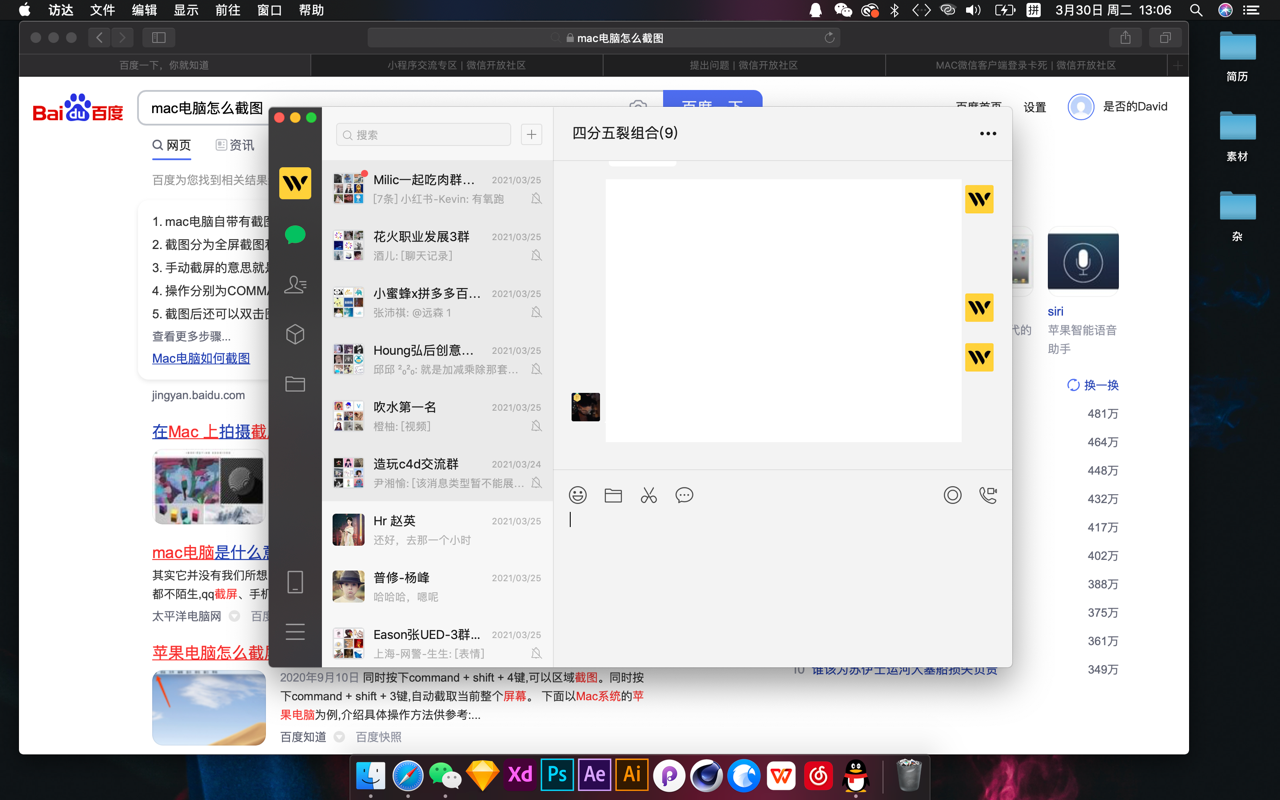Image resolution: width=1280 pixels, height=800 pixels.
Task: Click the Safari sidebar toggle button
Action: point(159,38)
